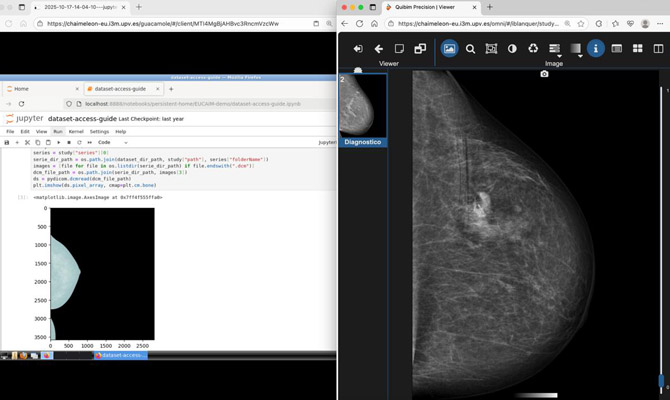This screenshot has height=400, width=670.
Task: Click the vertical image slice slider handle
Action: tap(661, 380)
